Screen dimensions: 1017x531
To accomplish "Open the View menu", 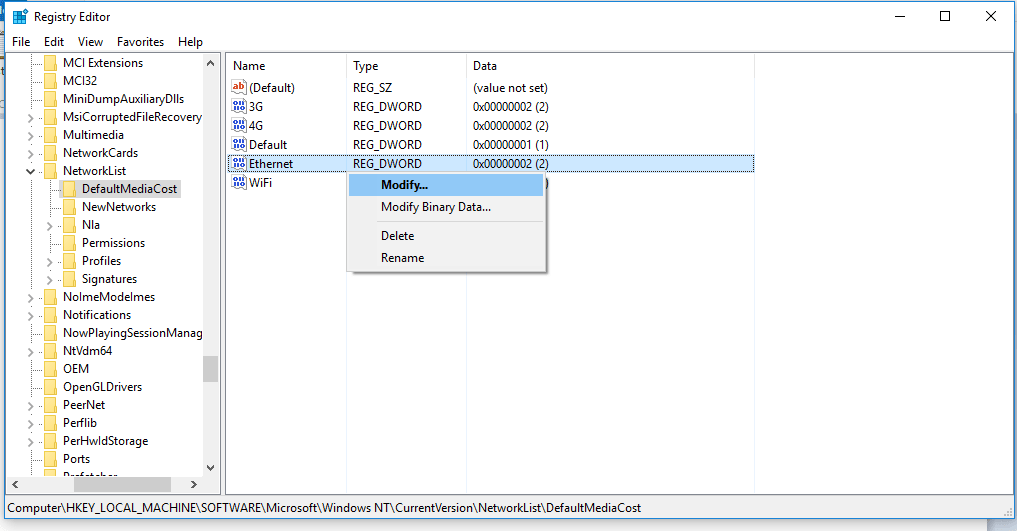I will tap(90, 42).
